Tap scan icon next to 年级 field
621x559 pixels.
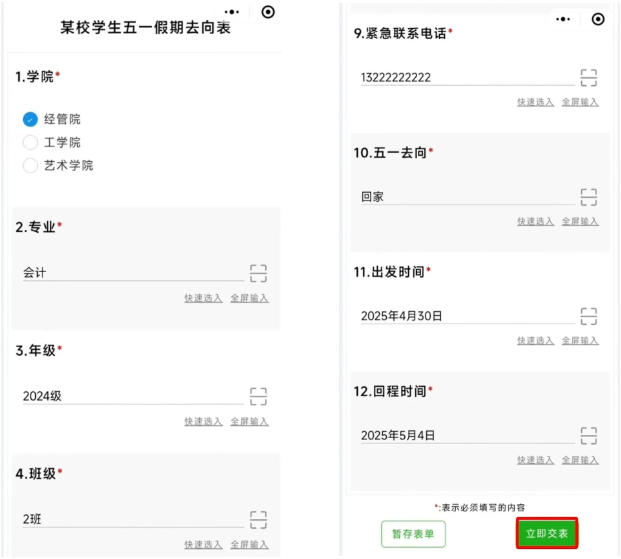pos(258,397)
